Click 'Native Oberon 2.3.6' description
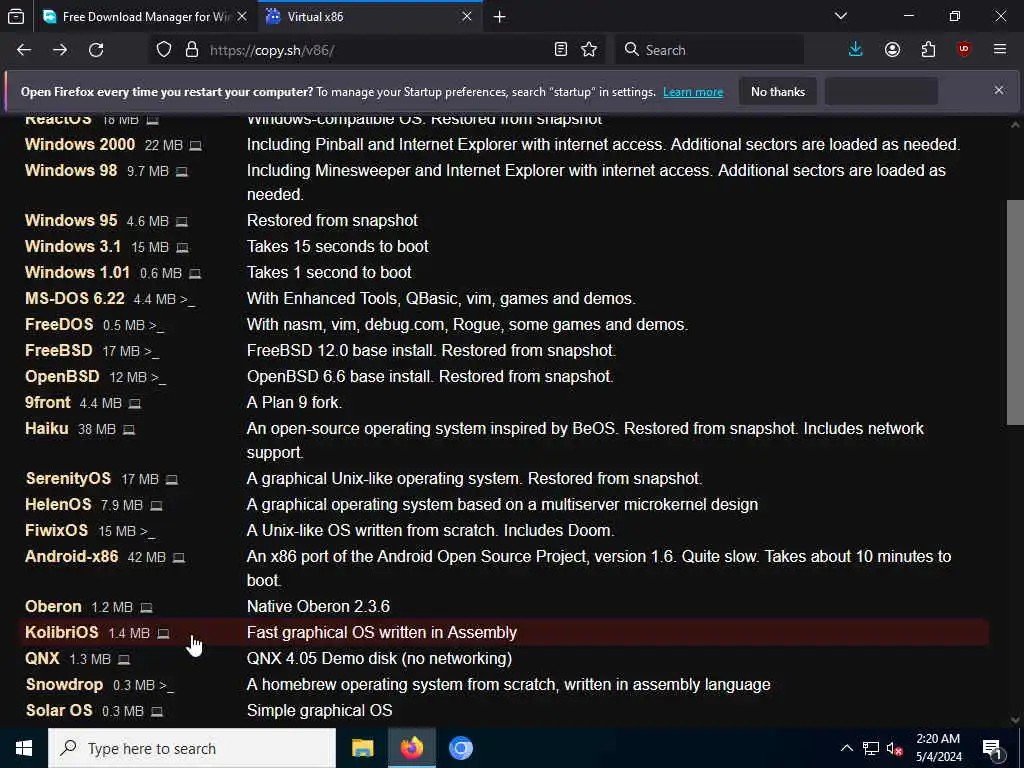Viewport: 1024px width, 768px height. click(318, 607)
